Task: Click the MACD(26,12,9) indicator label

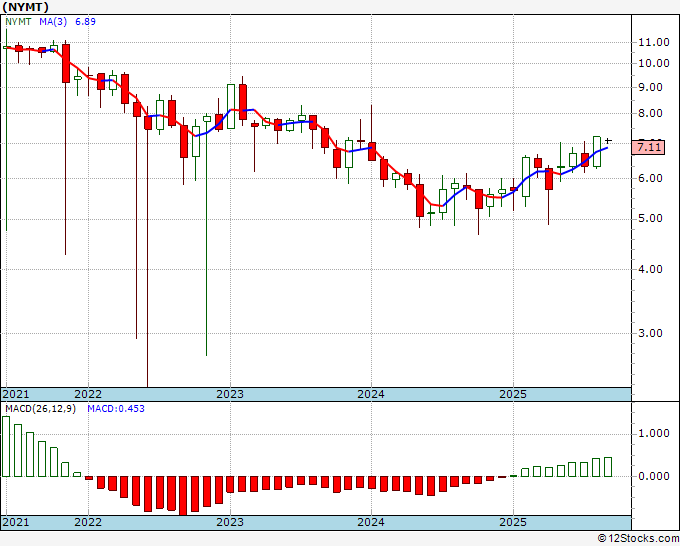Action: (40, 409)
